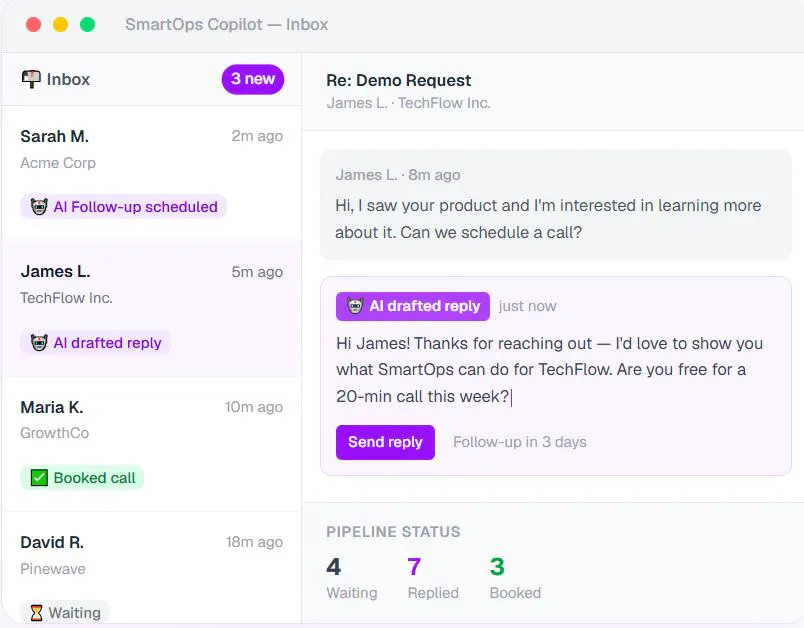
Task: Click the green maximize window dot
Action: tap(87, 24)
